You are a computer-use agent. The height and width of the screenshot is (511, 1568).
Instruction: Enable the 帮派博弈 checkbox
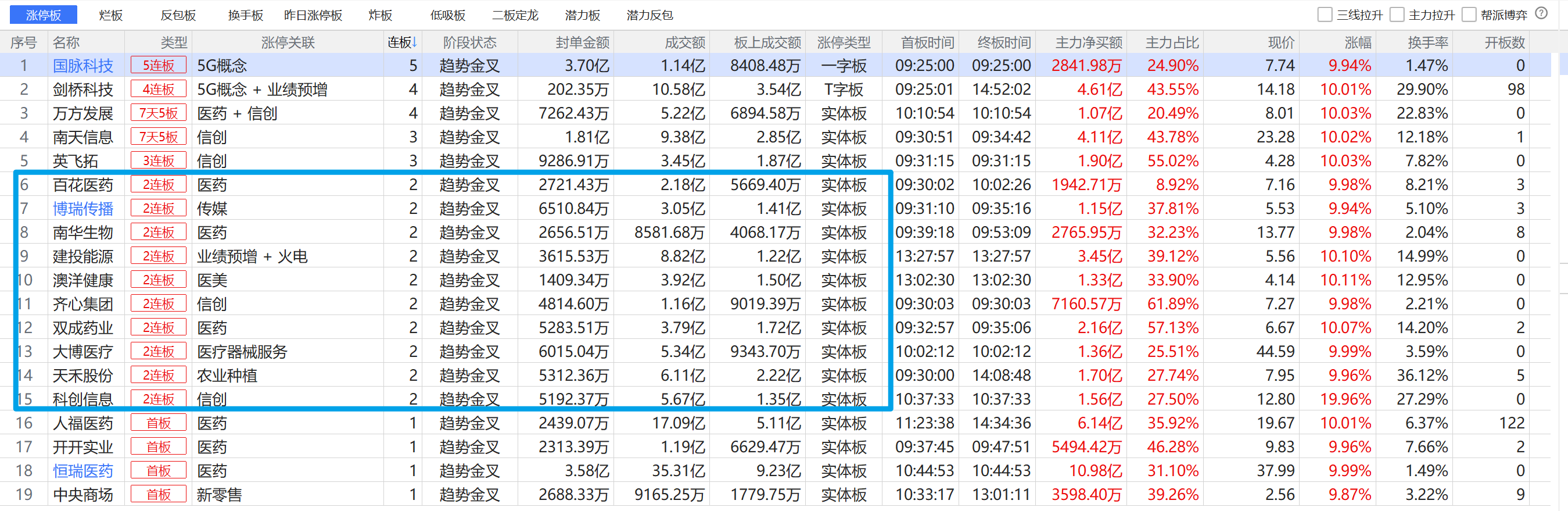(1469, 14)
